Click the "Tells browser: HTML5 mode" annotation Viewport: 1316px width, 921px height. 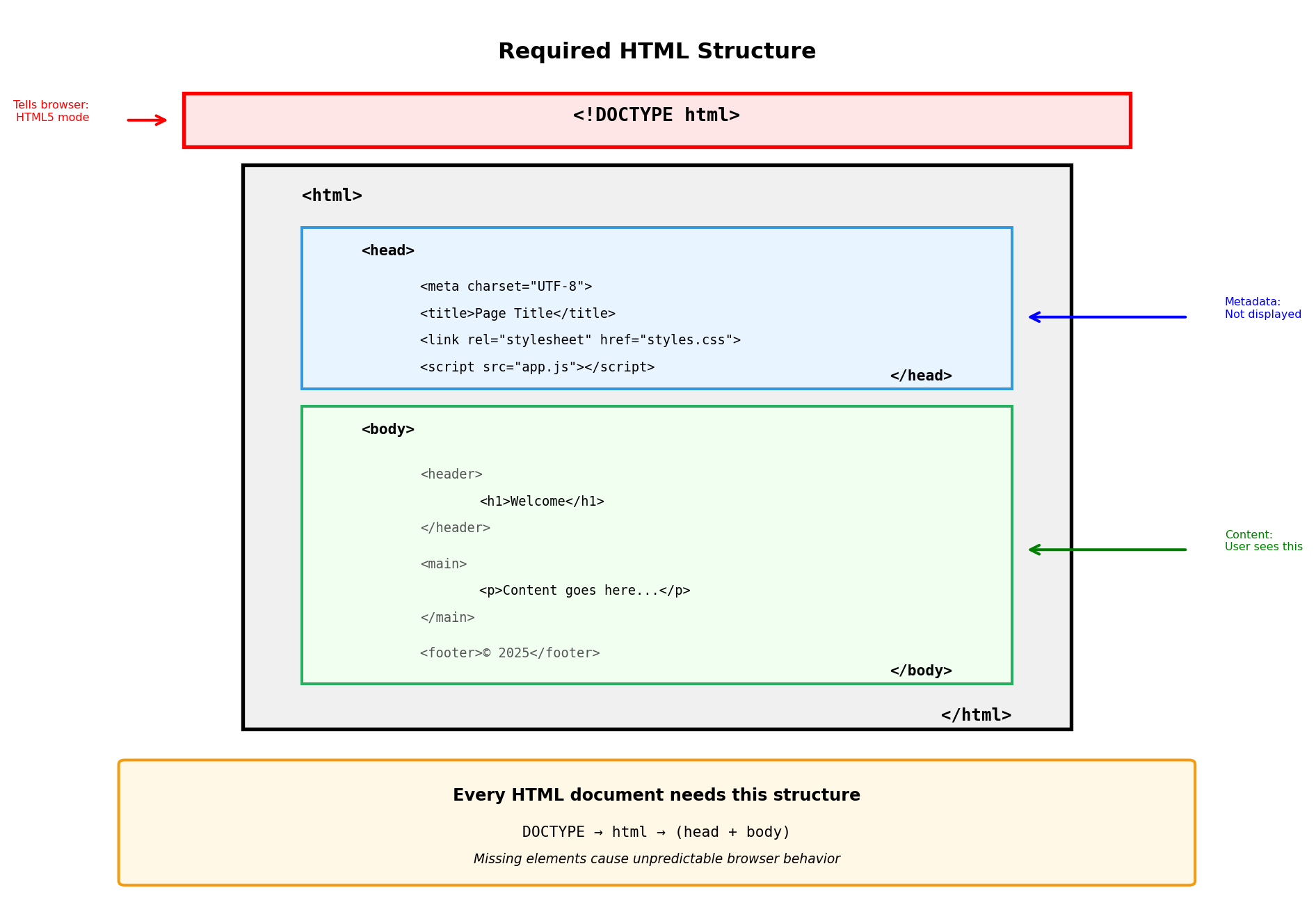pos(51,111)
